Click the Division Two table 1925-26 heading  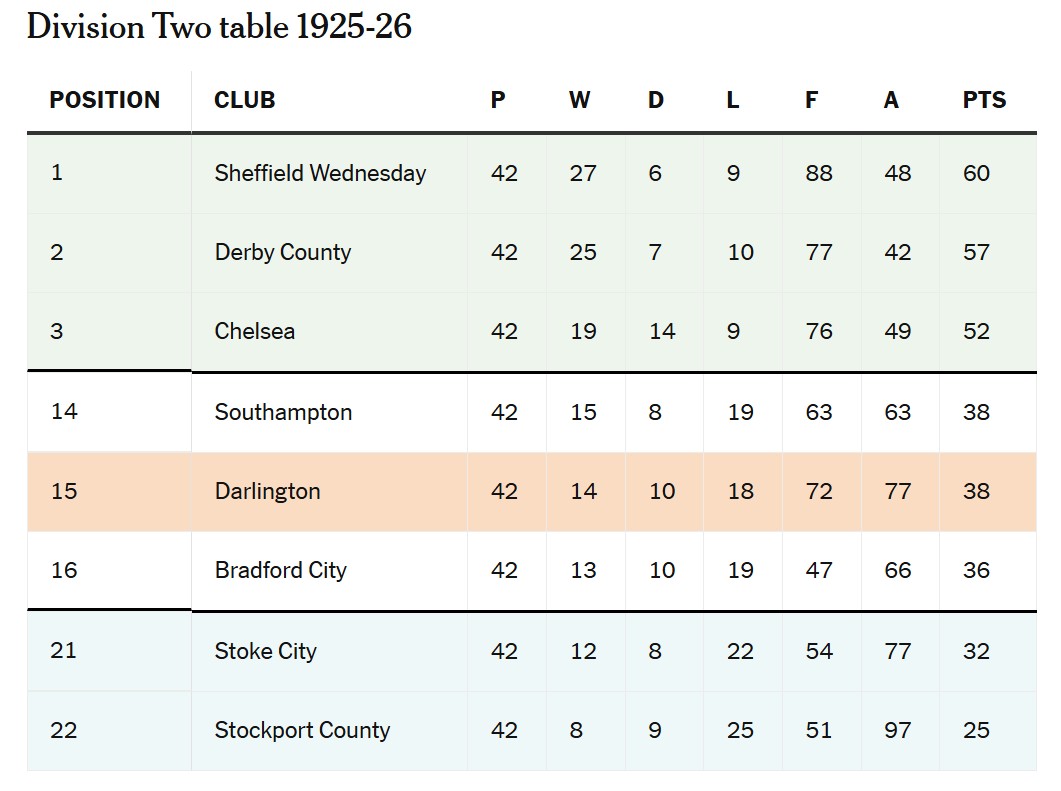pos(219,27)
